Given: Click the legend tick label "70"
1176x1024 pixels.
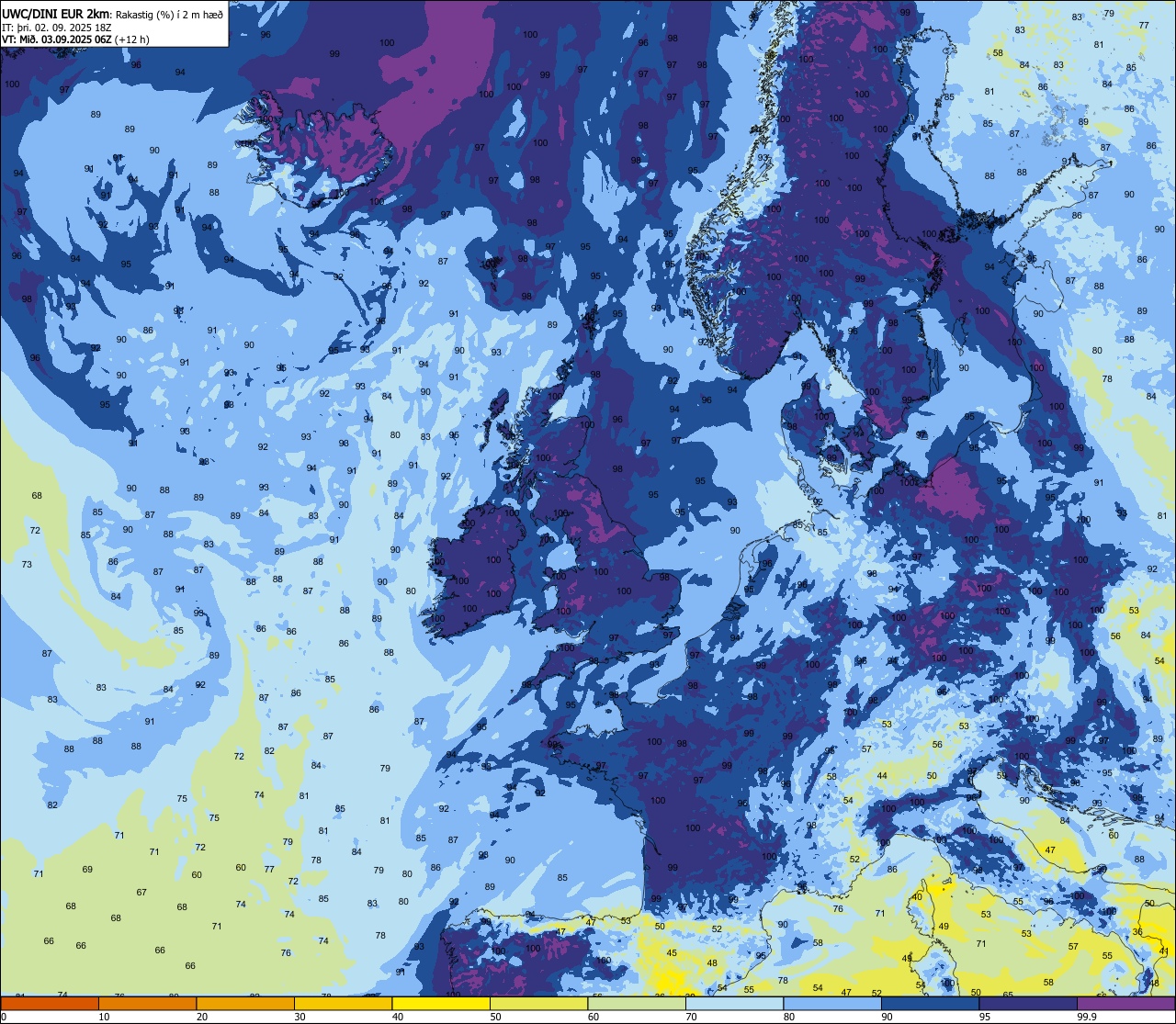Looking at the screenshot, I should click(x=691, y=1017).
